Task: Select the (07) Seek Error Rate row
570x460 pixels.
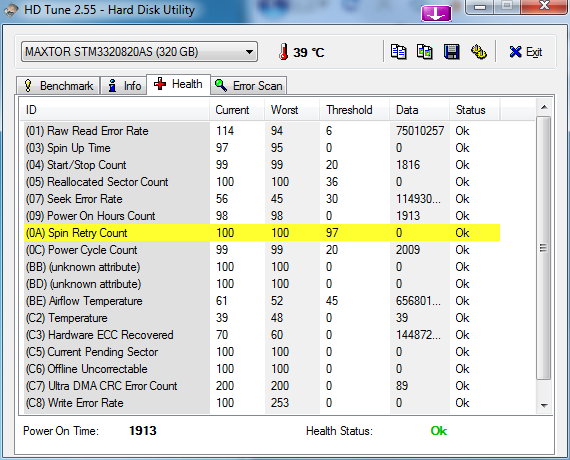Action: [262, 199]
